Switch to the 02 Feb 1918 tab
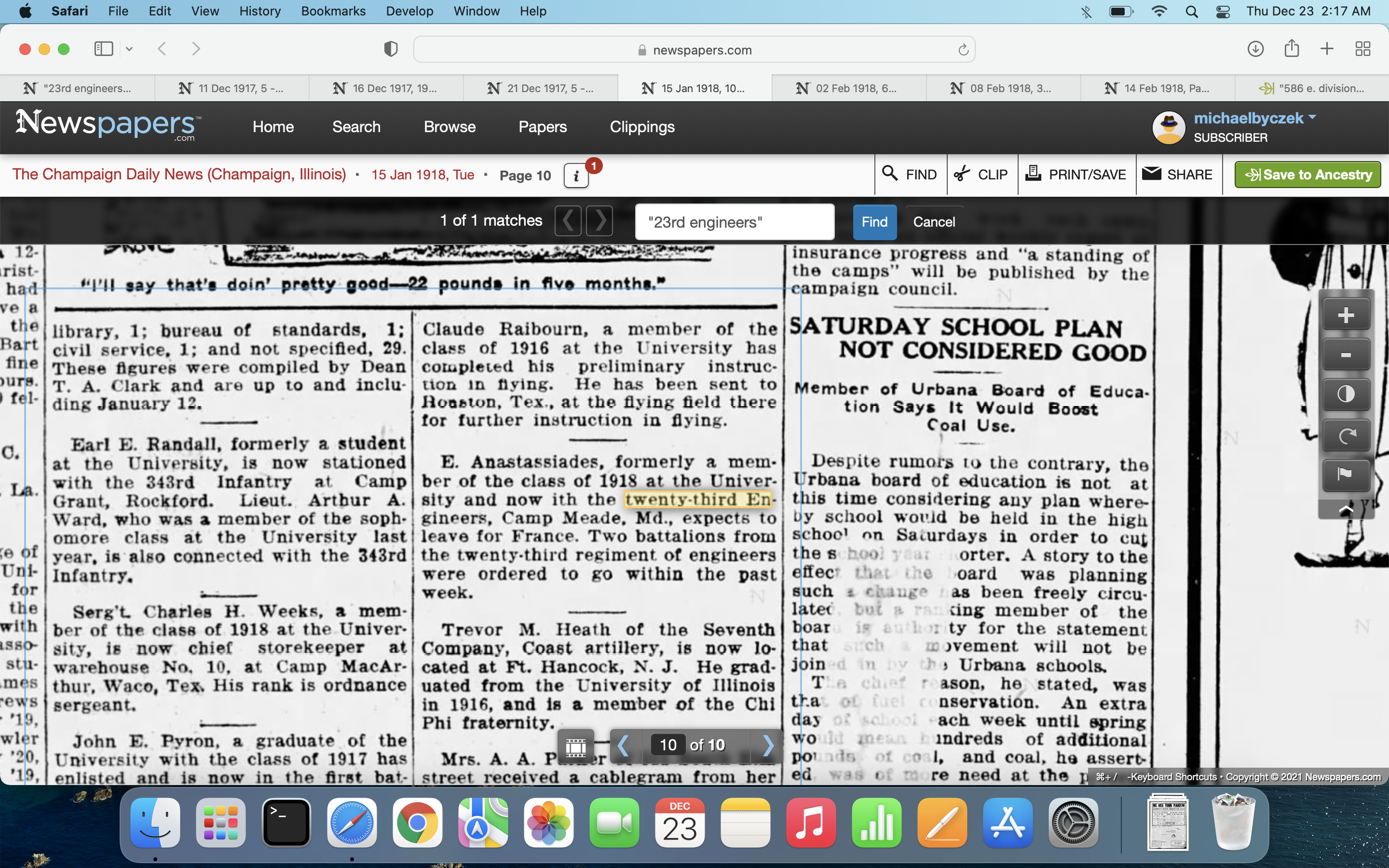The width and height of the screenshot is (1389, 868). click(848, 88)
